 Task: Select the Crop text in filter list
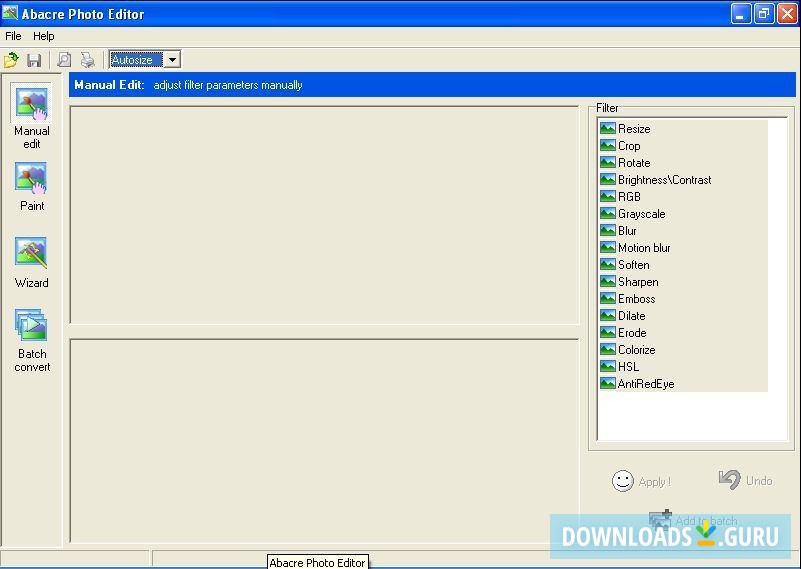point(629,146)
